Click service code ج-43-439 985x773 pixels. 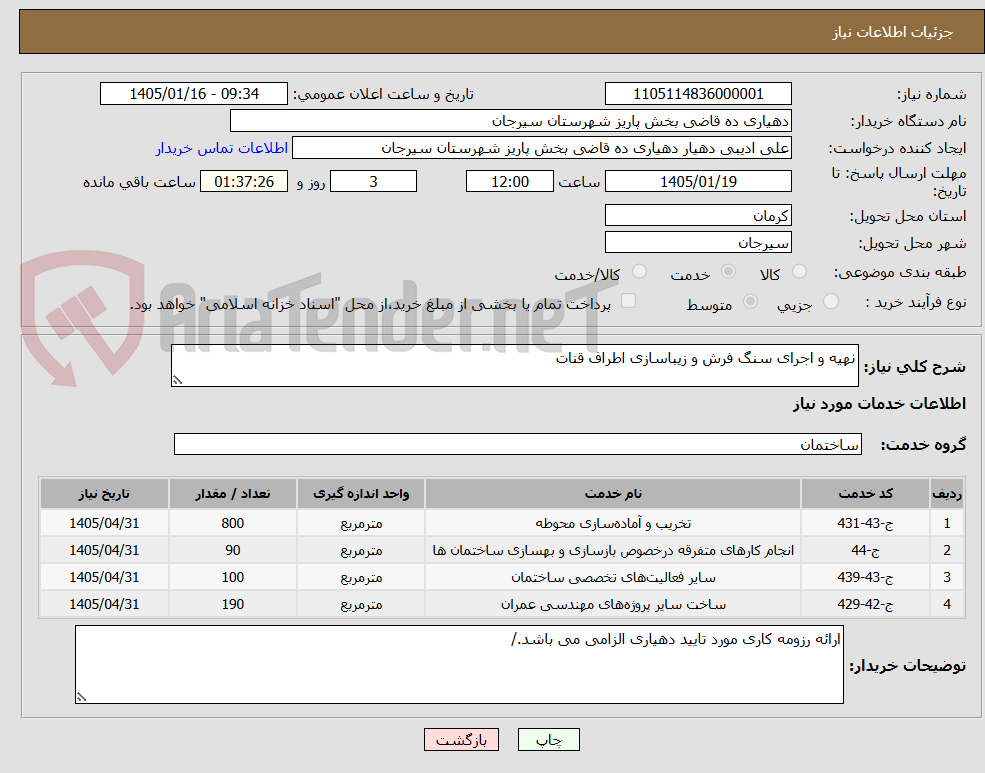point(865,577)
